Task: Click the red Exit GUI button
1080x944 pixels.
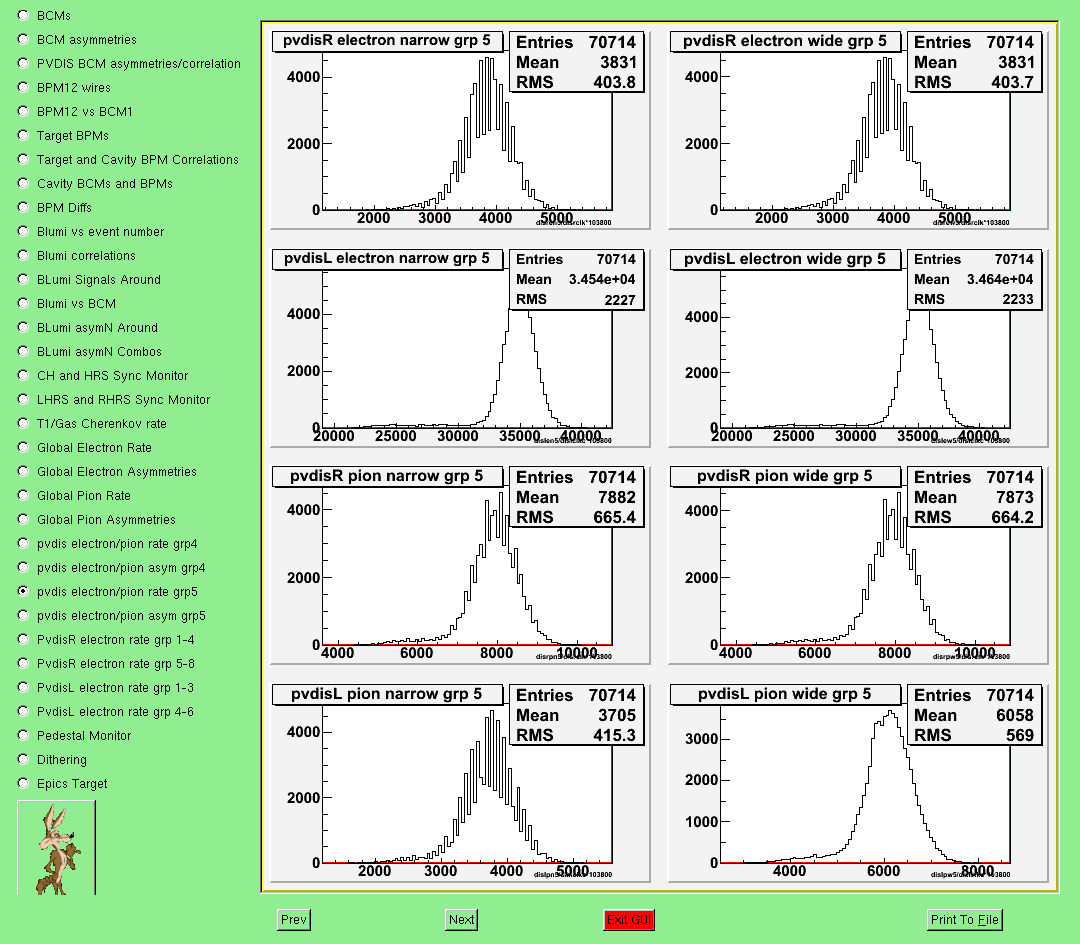Action: [x=629, y=920]
